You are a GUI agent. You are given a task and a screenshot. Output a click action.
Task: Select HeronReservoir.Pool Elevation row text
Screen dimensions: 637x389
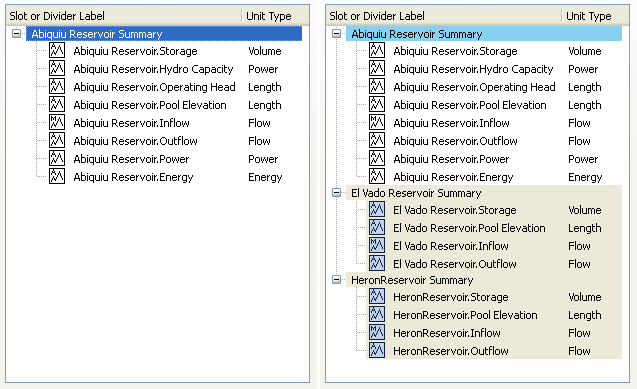tap(465, 315)
